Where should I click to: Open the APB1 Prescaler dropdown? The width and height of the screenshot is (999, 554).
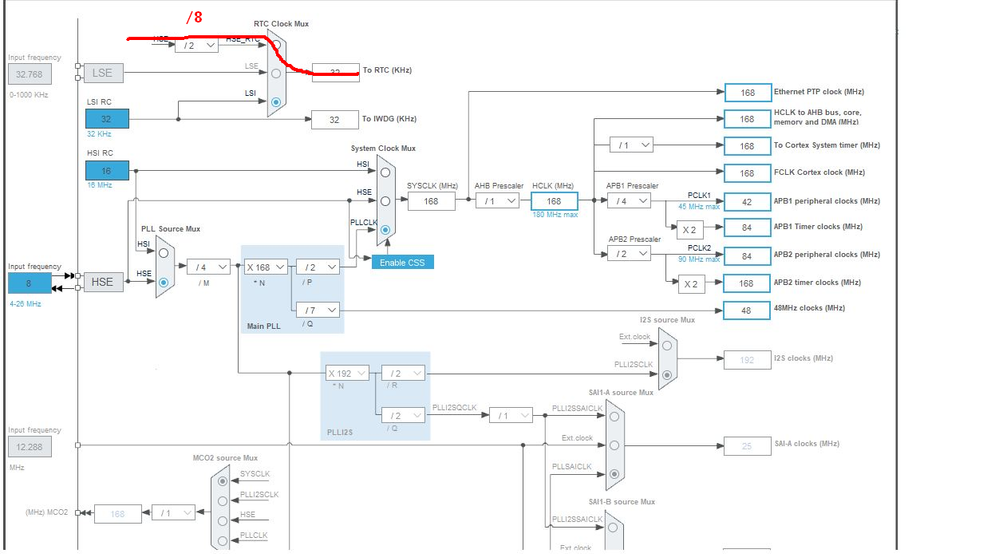[x=629, y=201]
